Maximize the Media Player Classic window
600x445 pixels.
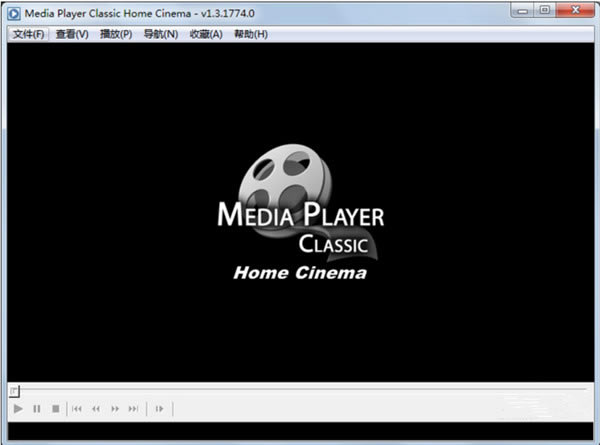(x=545, y=10)
